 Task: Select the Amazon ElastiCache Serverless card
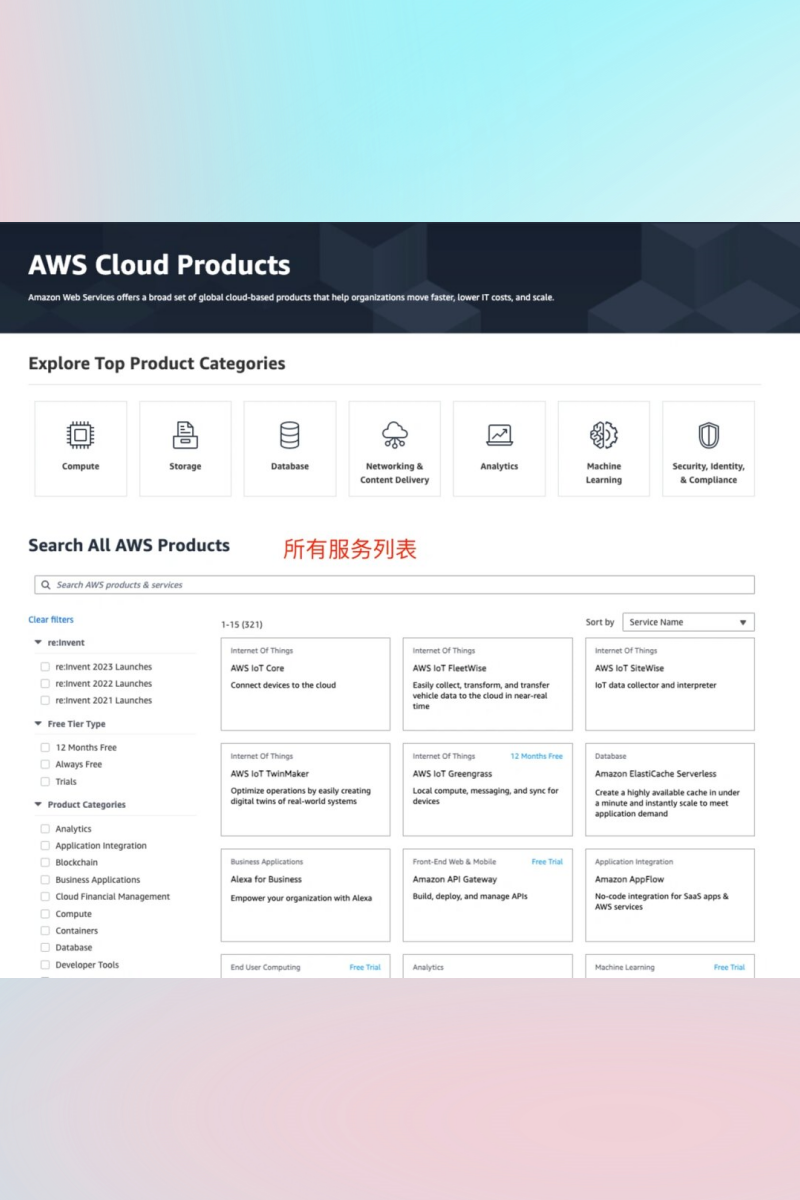click(x=669, y=789)
